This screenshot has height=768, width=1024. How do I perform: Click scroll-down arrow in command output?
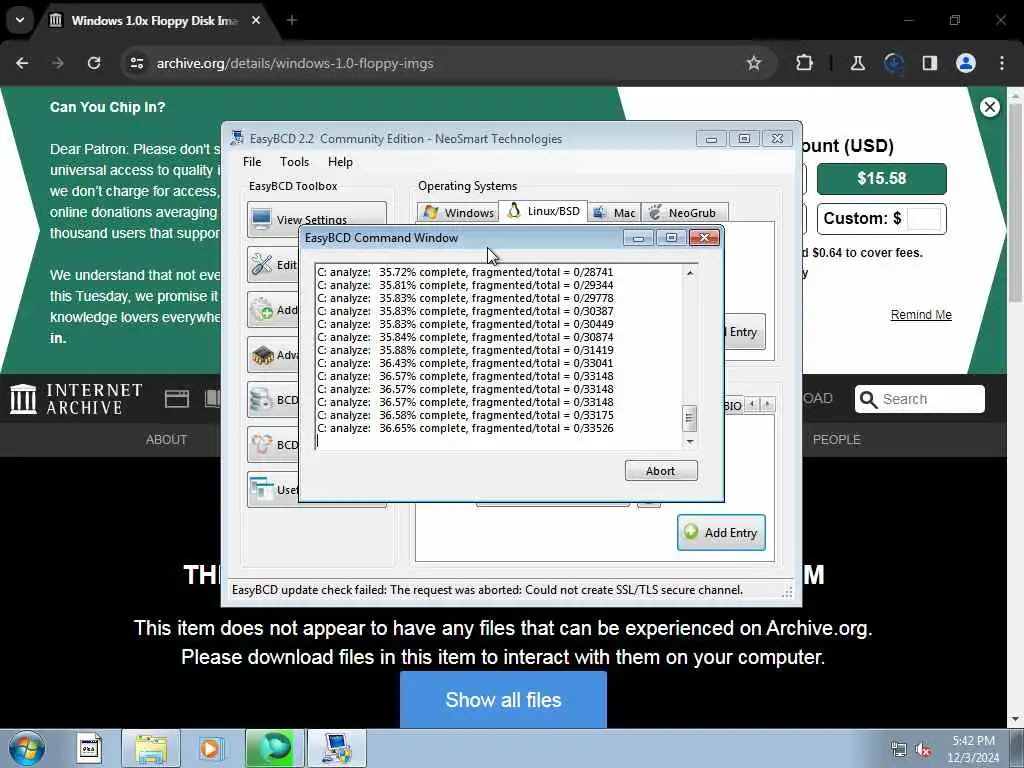(x=690, y=442)
